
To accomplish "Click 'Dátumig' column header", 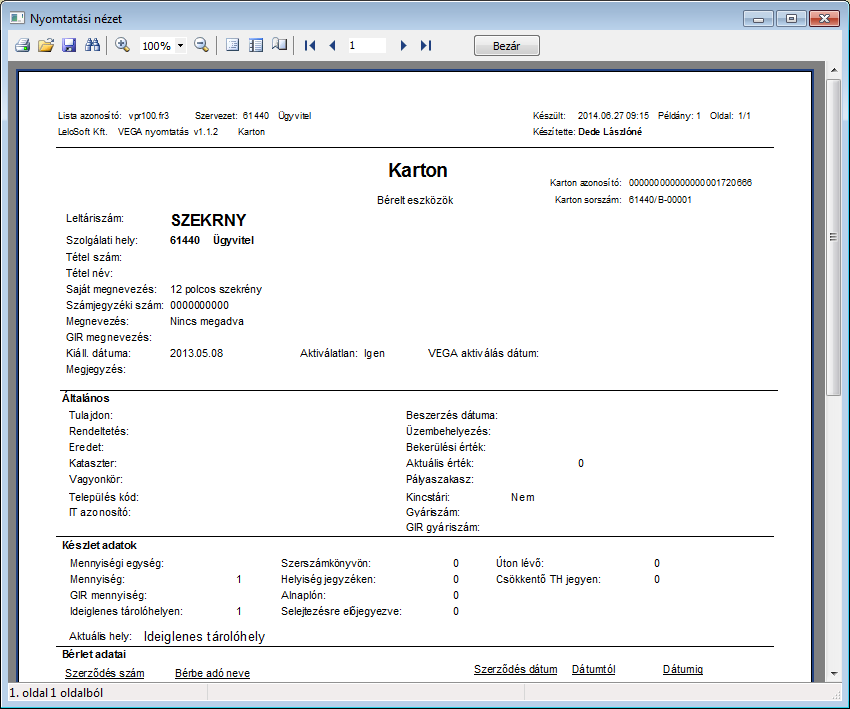I will 683,669.
